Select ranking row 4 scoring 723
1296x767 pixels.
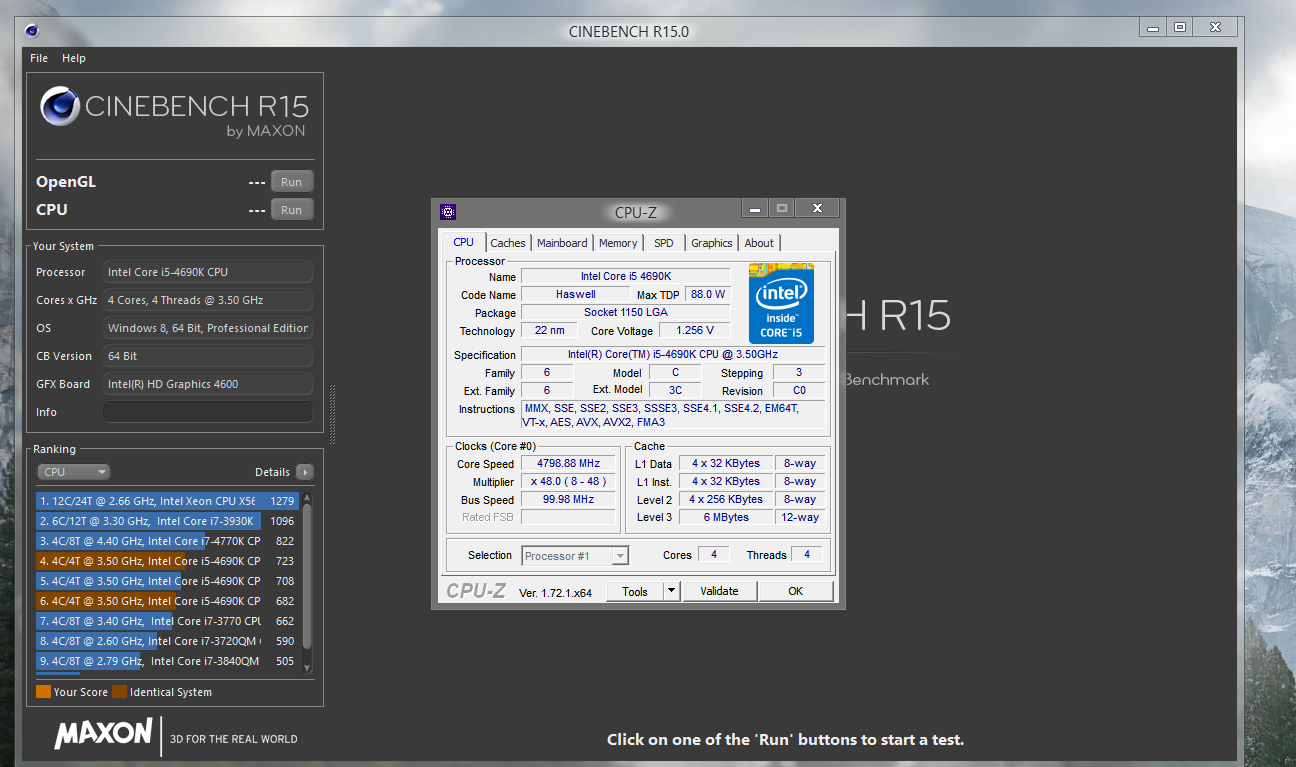[x=167, y=561]
